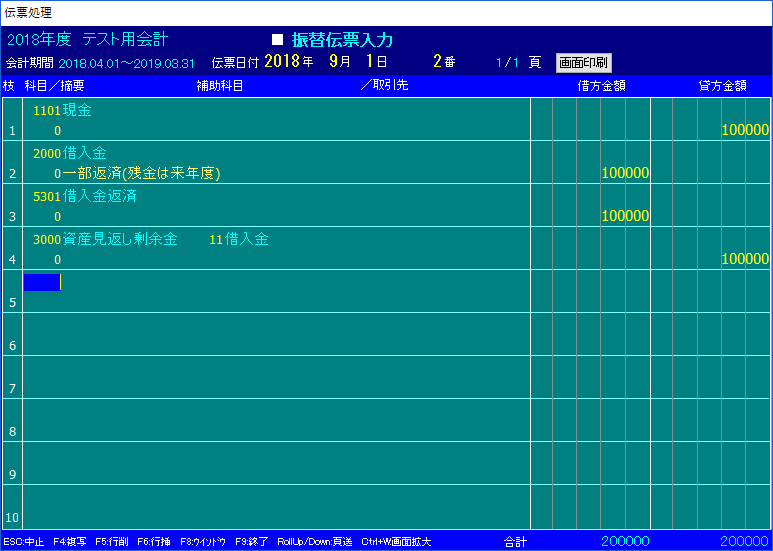Image resolution: width=773 pixels, height=551 pixels.
Task: Click the summary code 0 in row 4
Action: click(x=58, y=260)
